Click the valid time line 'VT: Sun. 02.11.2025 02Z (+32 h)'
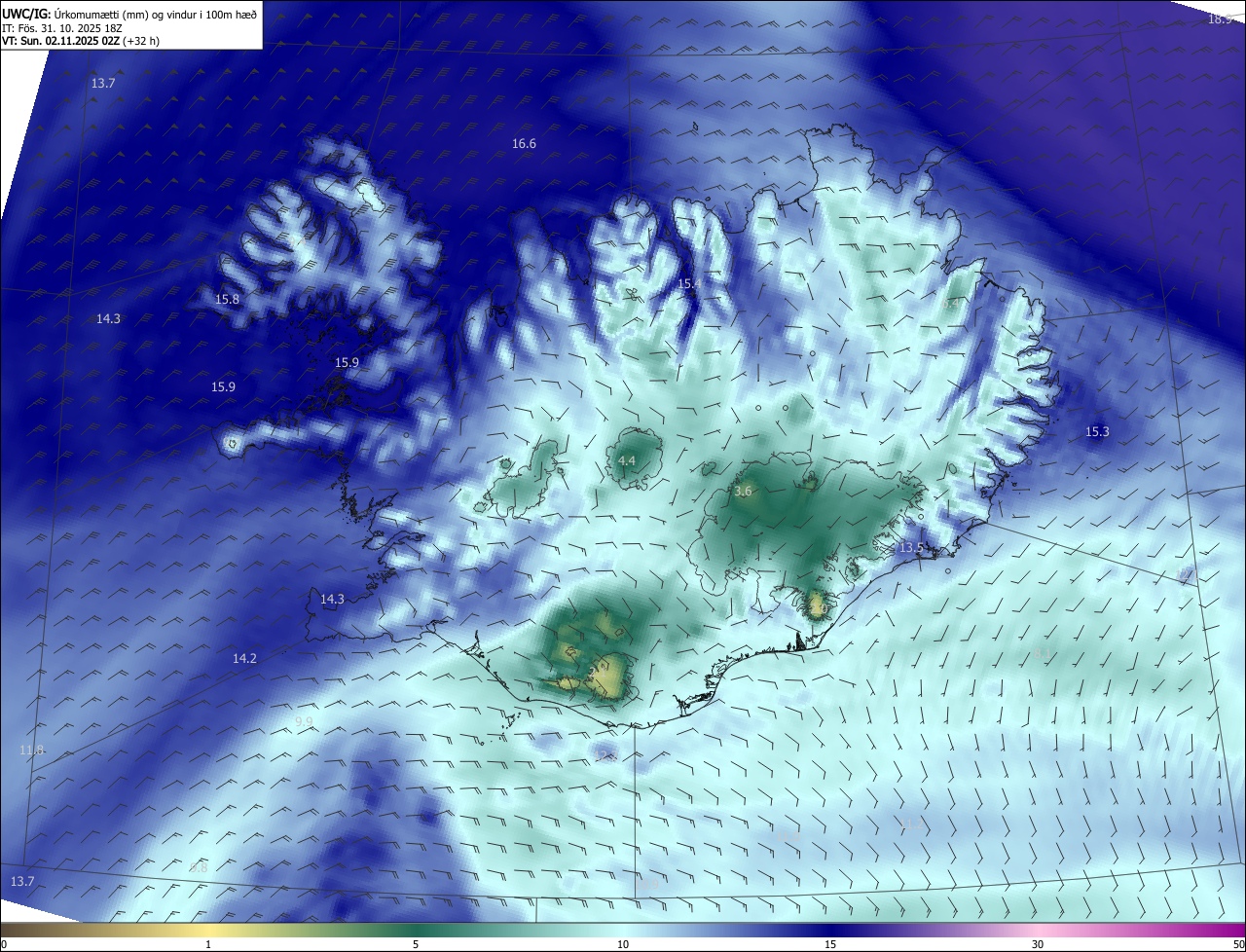 coord(81,41)
